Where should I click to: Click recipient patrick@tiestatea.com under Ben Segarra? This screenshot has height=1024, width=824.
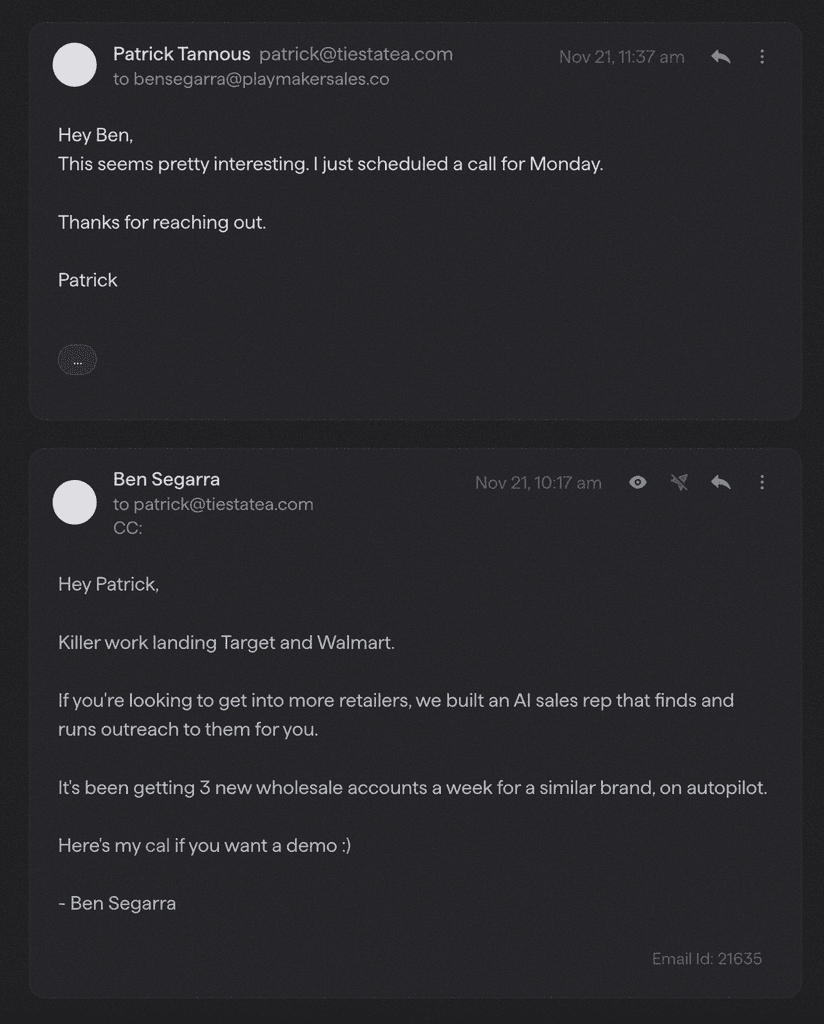click(223, 504)
